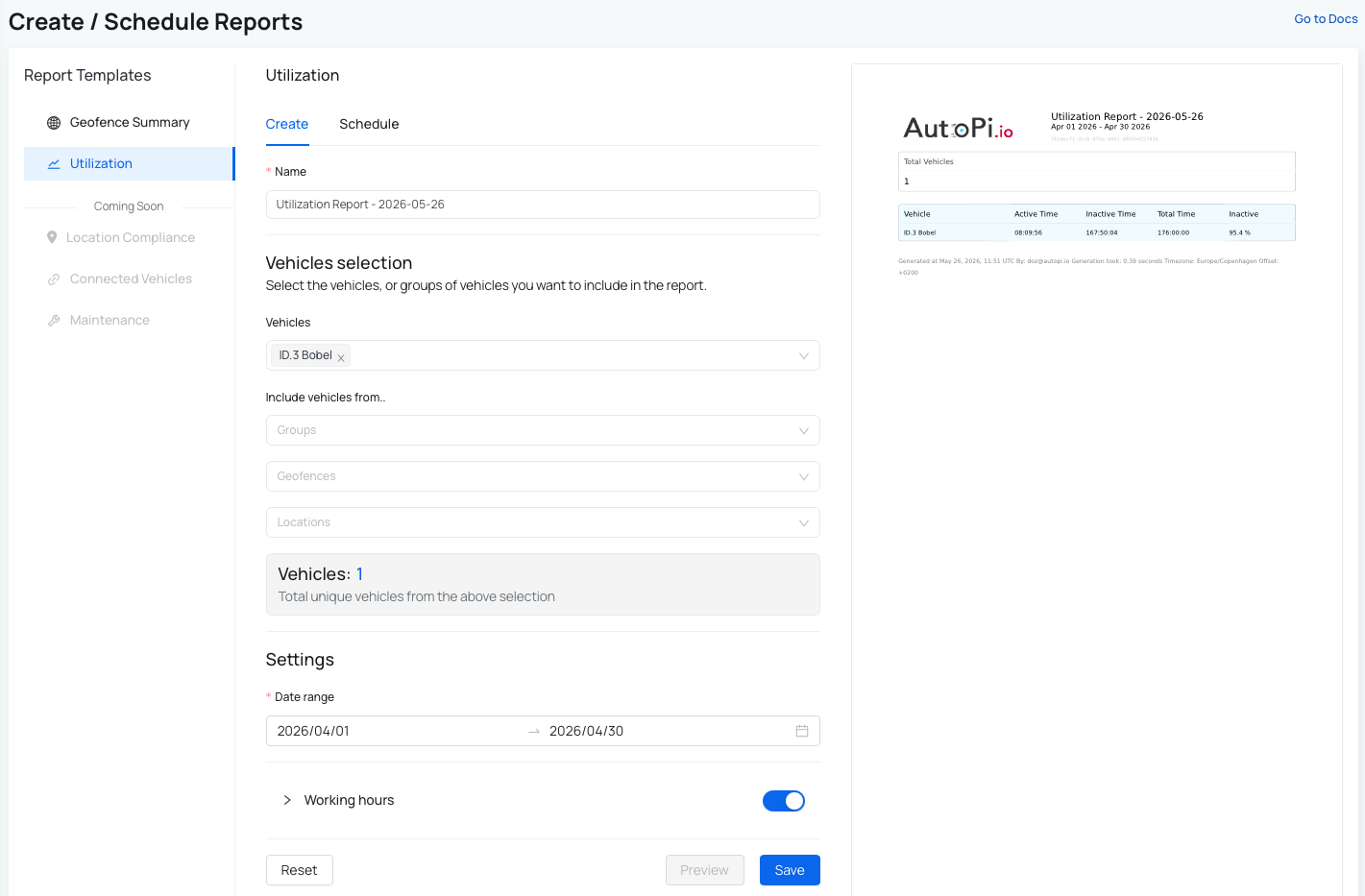Click the chart icon beside Utilization
The image size is (1365, 896).
[54, 164]
